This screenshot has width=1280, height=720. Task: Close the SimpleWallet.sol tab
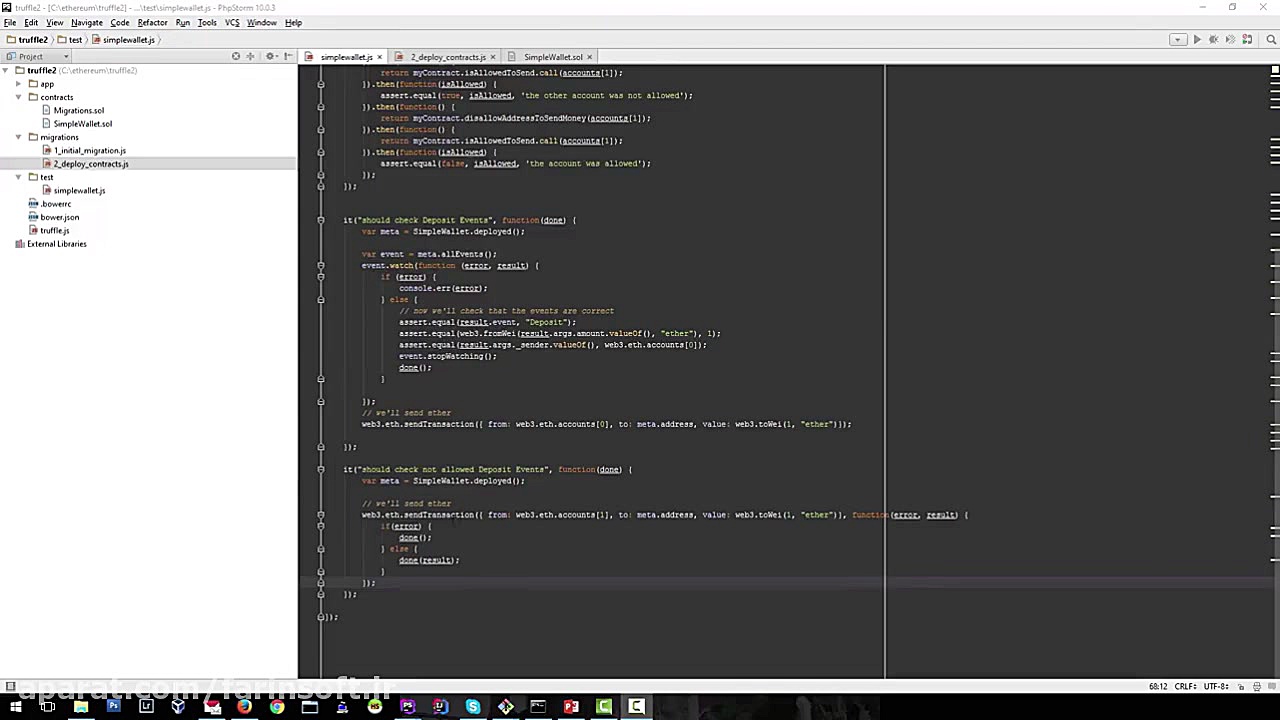click(x=590, y=57)
